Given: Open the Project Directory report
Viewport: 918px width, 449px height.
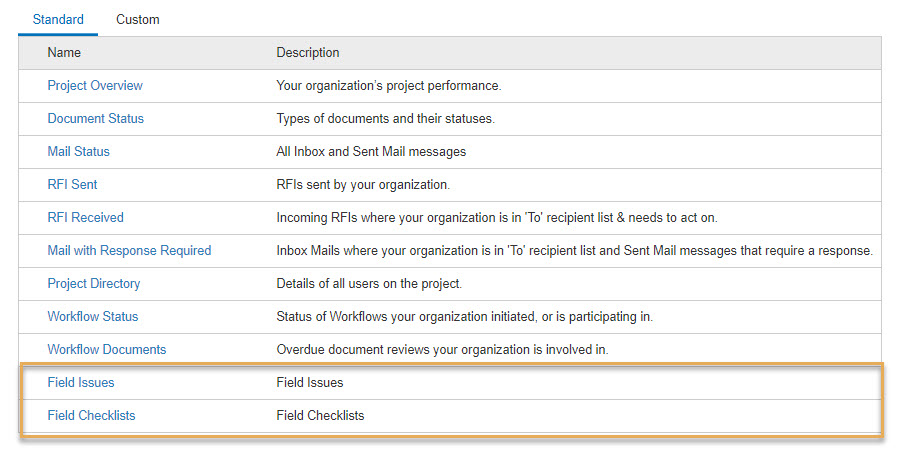Looking at the screenshot, I should coord(94,283).
